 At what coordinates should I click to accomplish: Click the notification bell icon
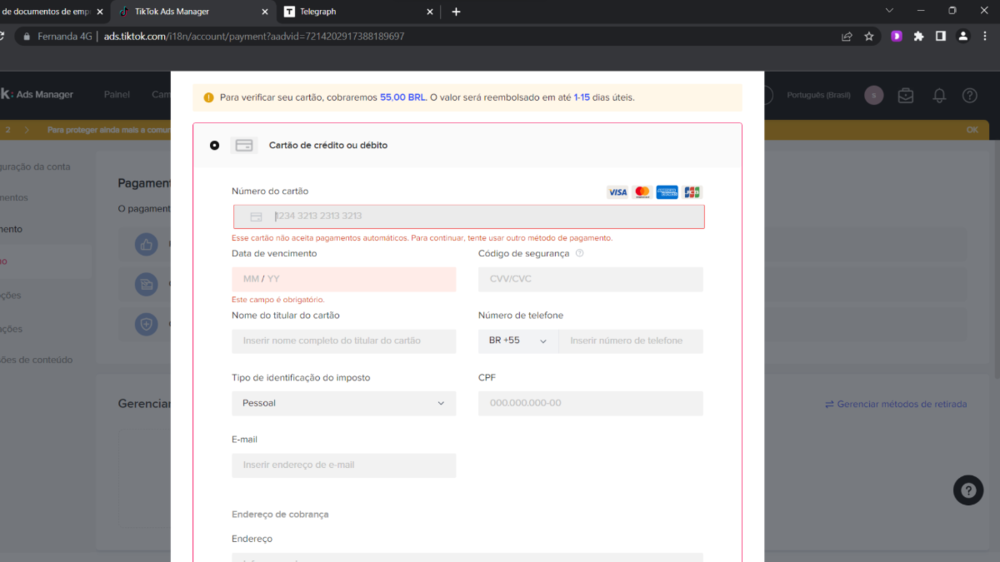pyautogui.click(x=939, y=96)
